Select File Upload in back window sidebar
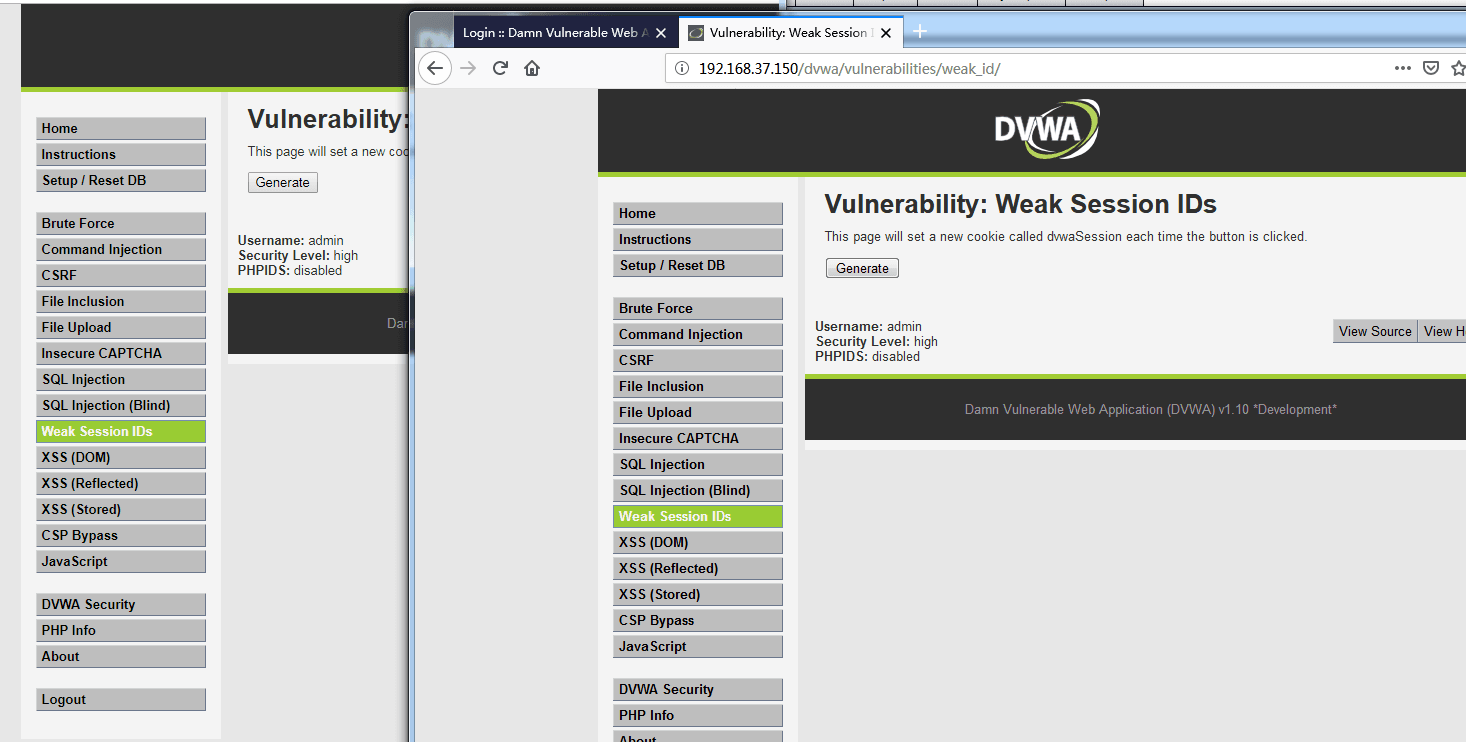The width and height of the screenshot is (1466, 742). click(x=121, y=327)
